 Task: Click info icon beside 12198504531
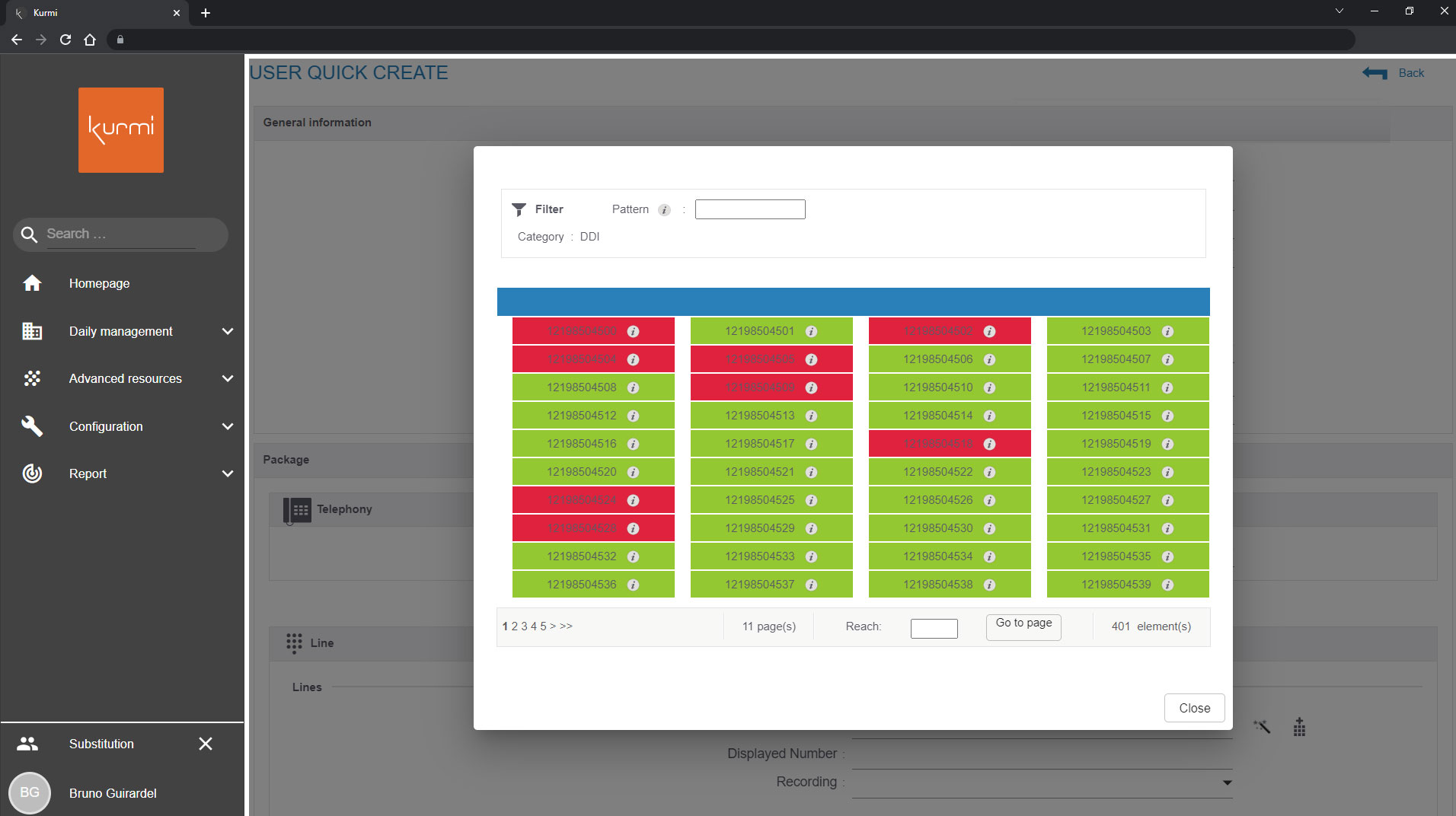click(1167, 528)
